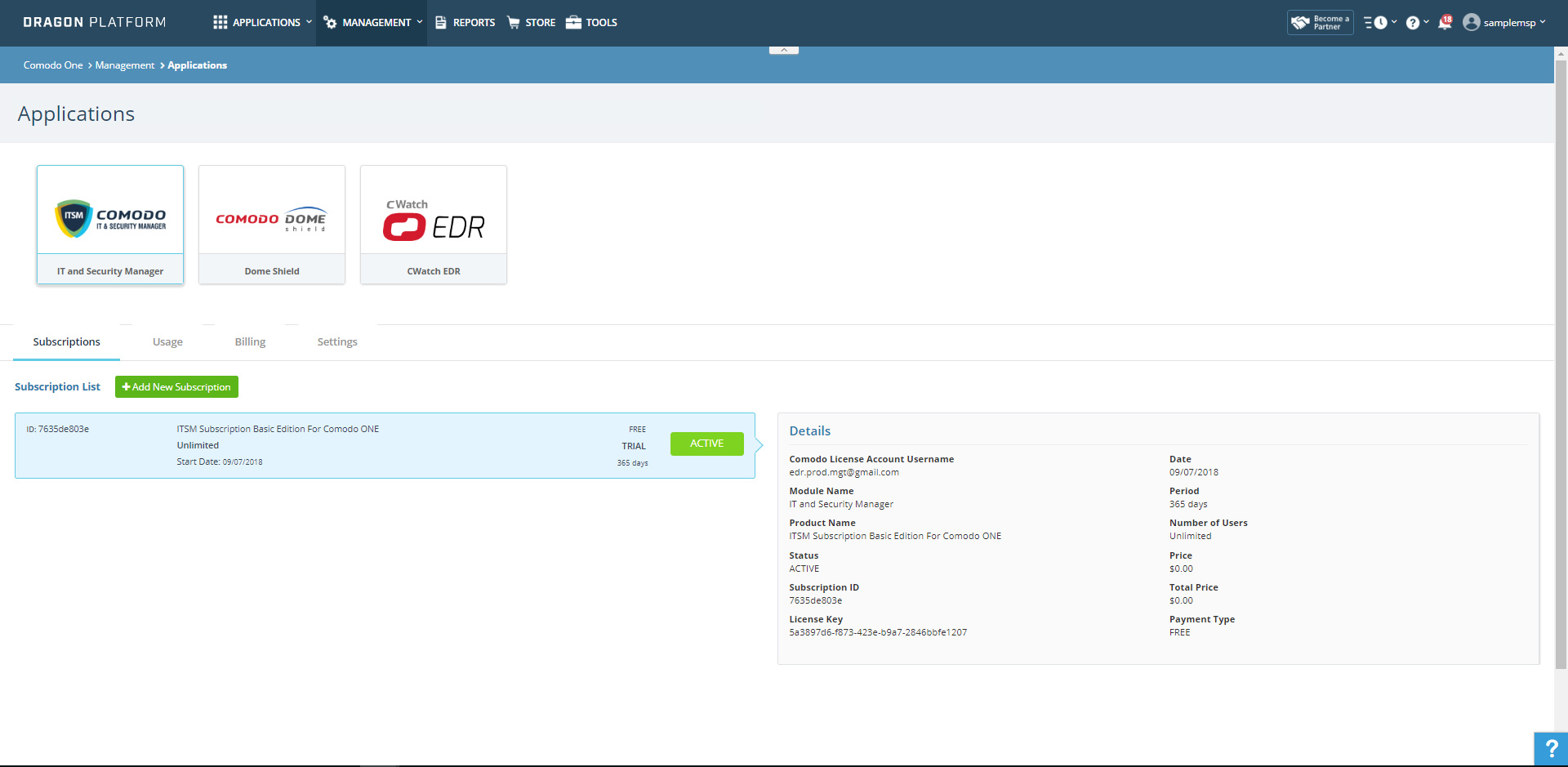Click Subscription ID value in Details

815,600
